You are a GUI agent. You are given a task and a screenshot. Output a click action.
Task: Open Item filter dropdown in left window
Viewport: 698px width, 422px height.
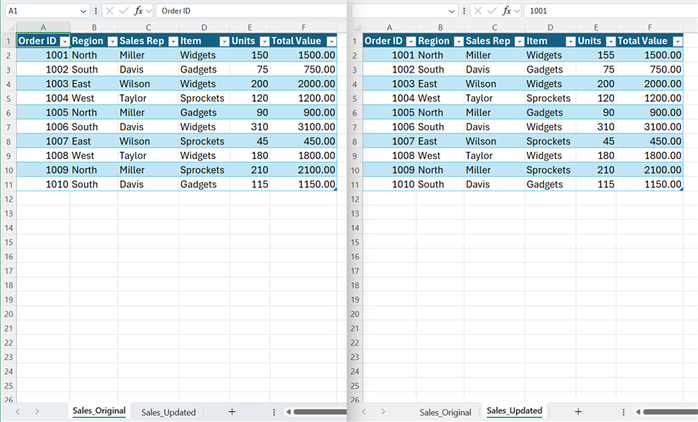(x=224, y=41)
